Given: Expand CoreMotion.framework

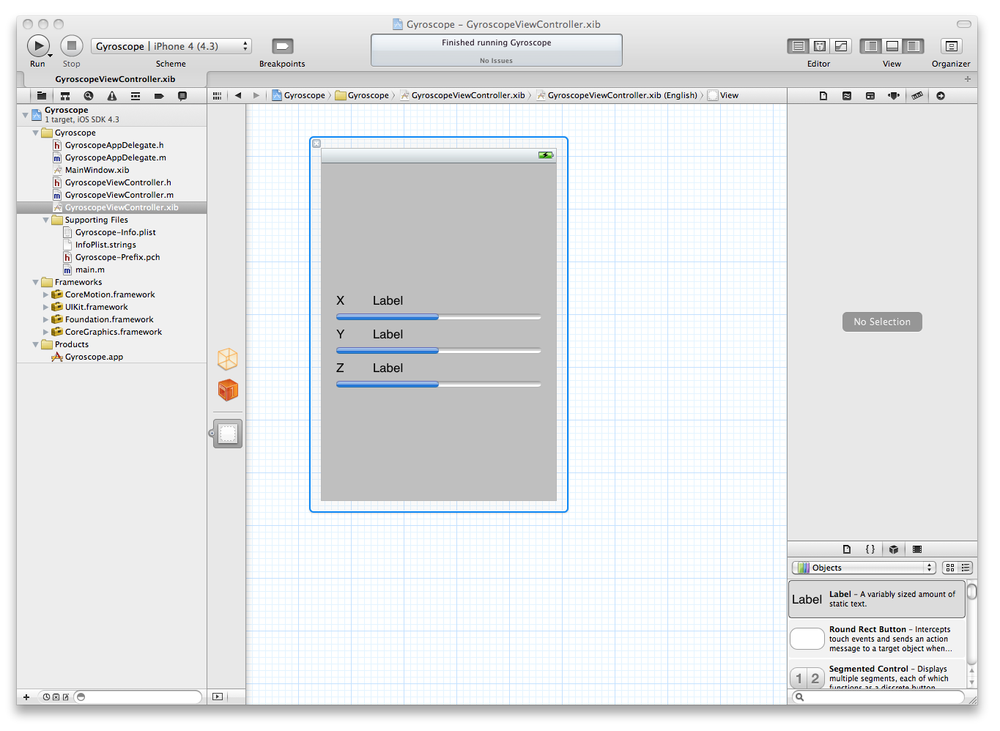Looking at the screenshot, I should (45, 295).
